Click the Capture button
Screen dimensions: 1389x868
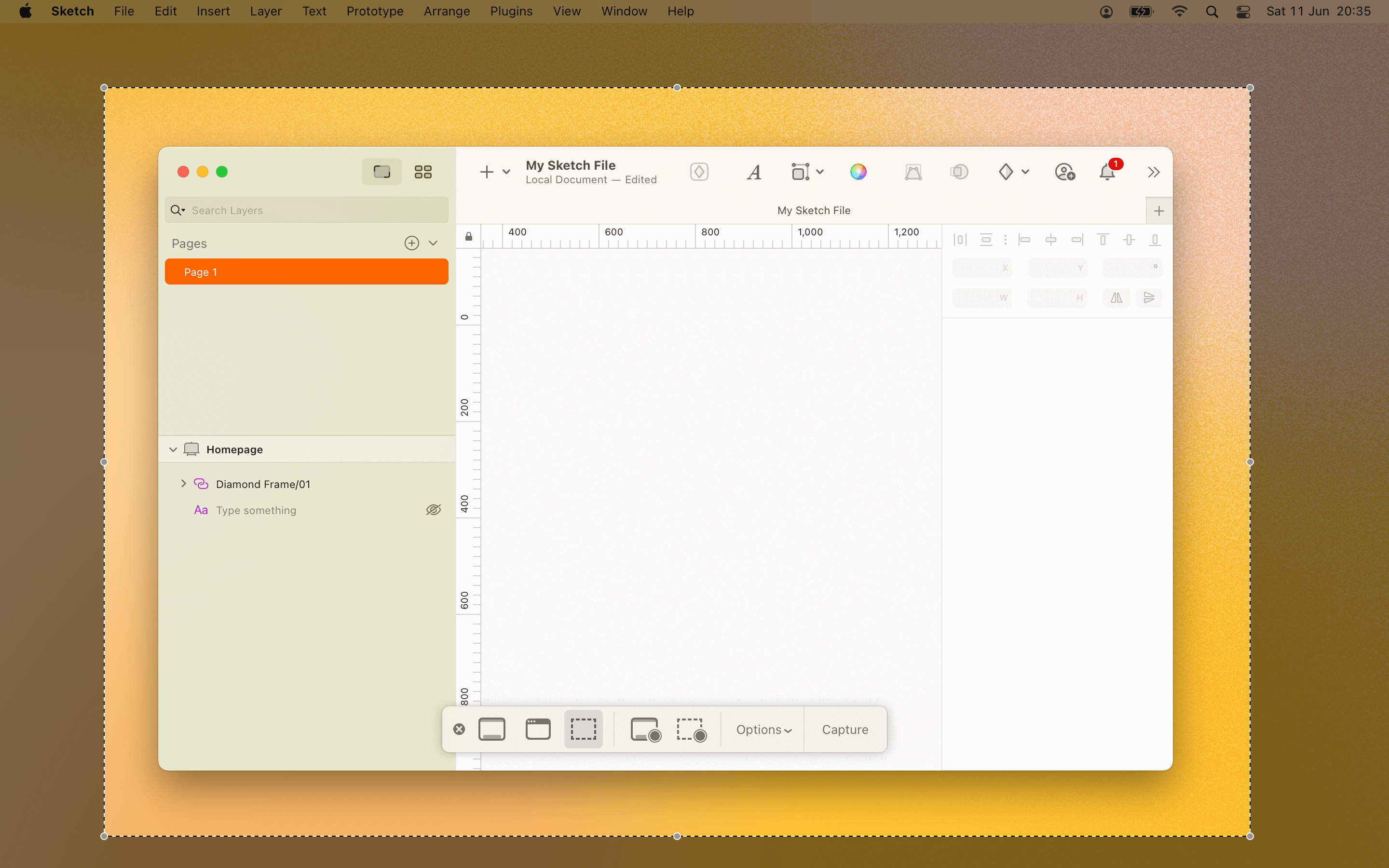click(845, 729)
